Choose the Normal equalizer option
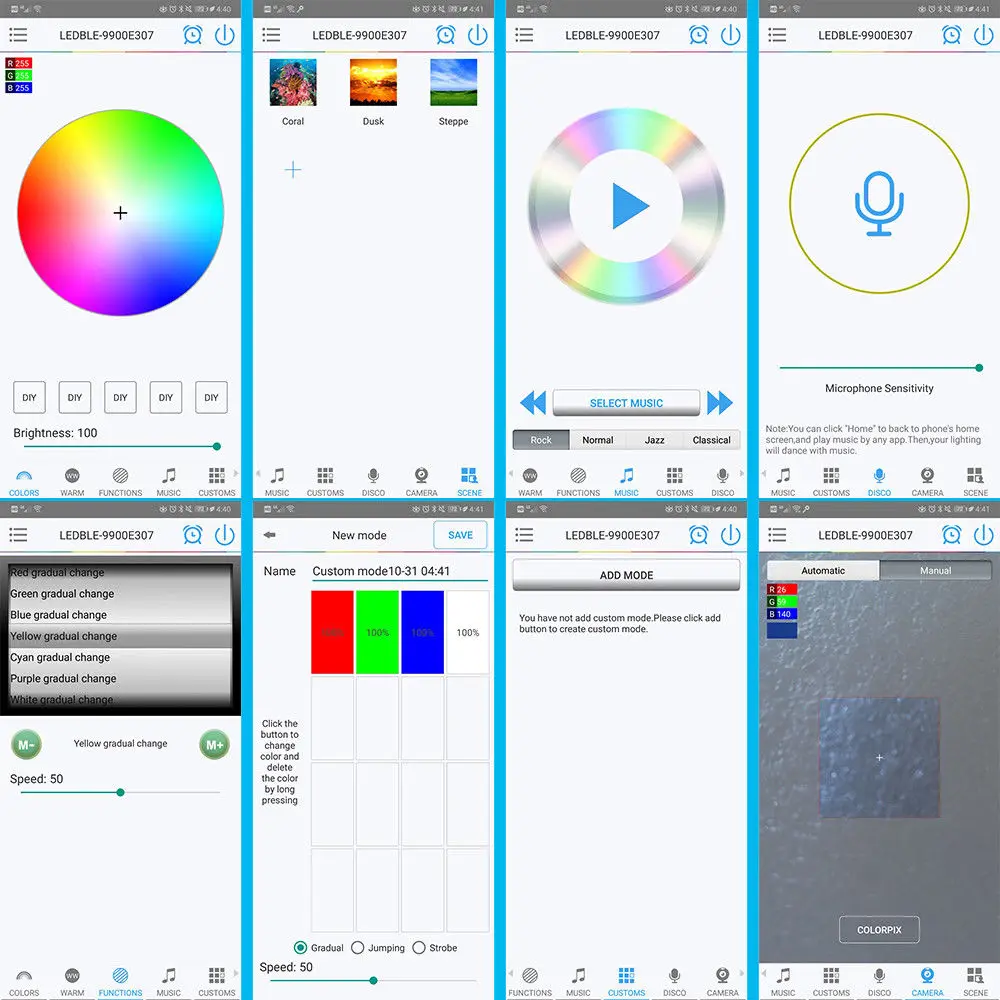 598,440
